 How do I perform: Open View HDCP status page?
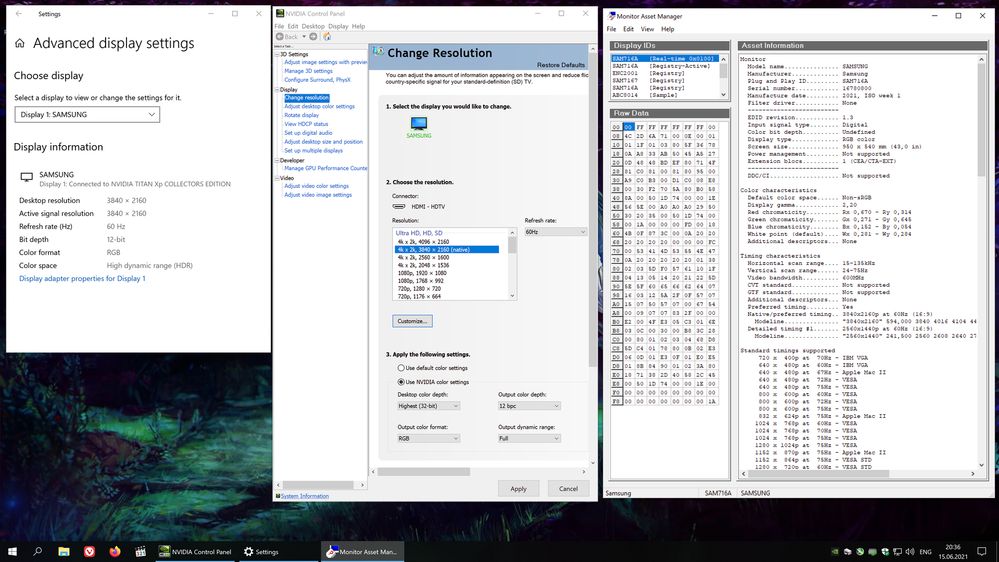[306, 124]
